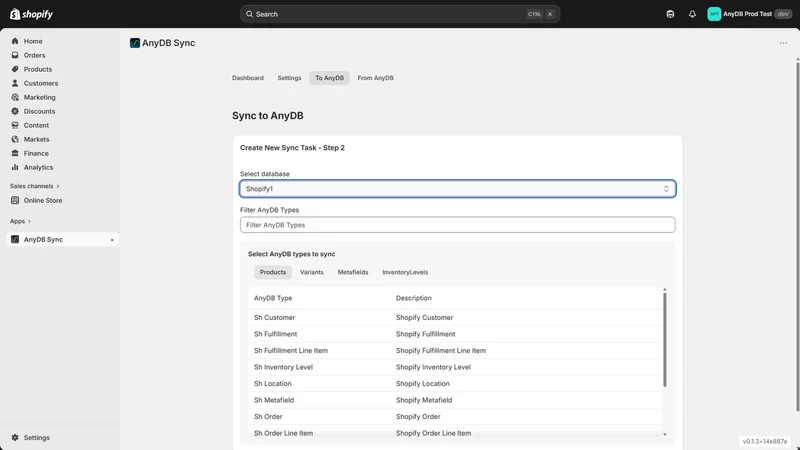Image resolution: width=800 pixels, height=450 pixels.
Task: Click the Discounts badge icon
Action: point(15,111)
